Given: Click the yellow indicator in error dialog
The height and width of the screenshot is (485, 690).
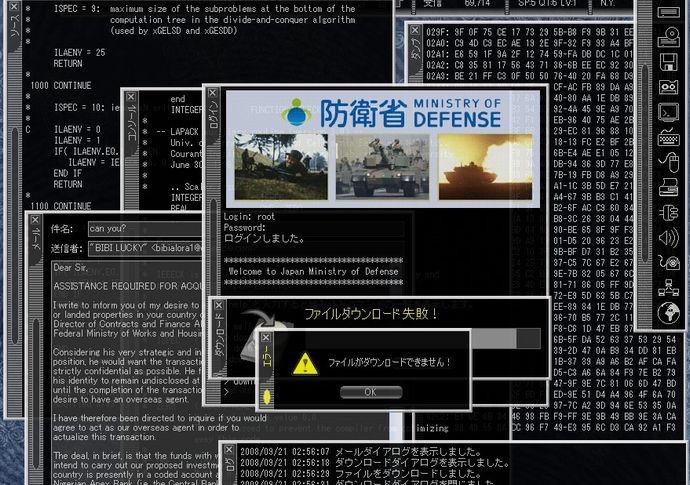Looking at the screenshot, I should [x=266, y=397].
